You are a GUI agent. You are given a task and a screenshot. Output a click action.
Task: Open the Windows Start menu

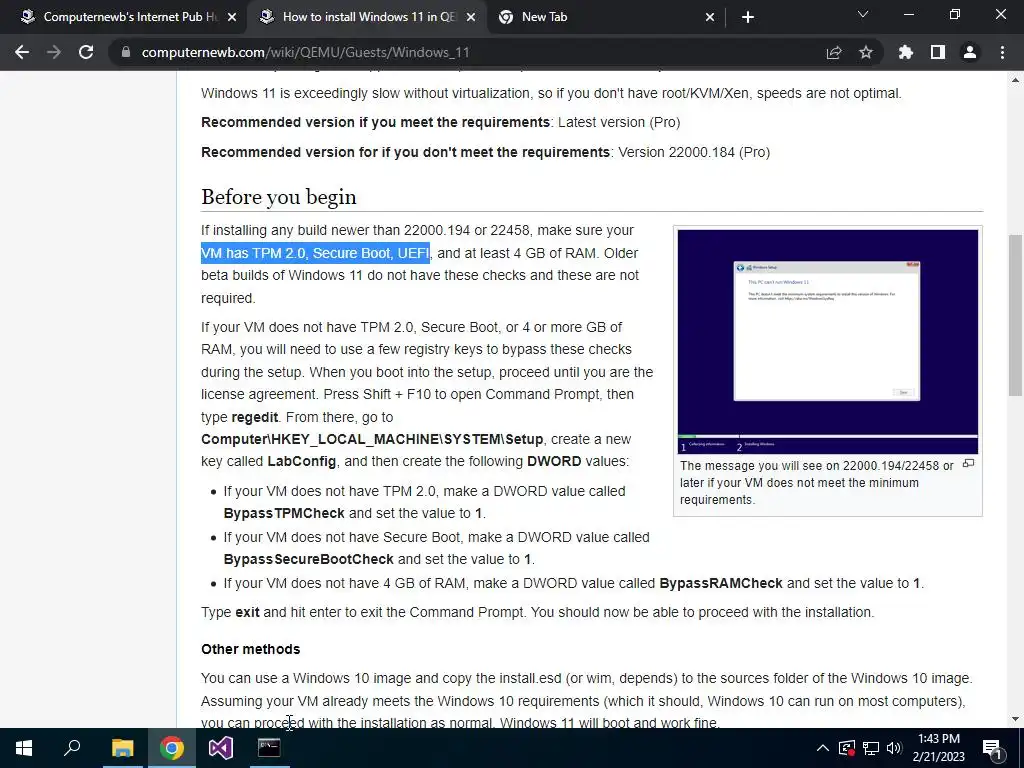coord(24,748)
